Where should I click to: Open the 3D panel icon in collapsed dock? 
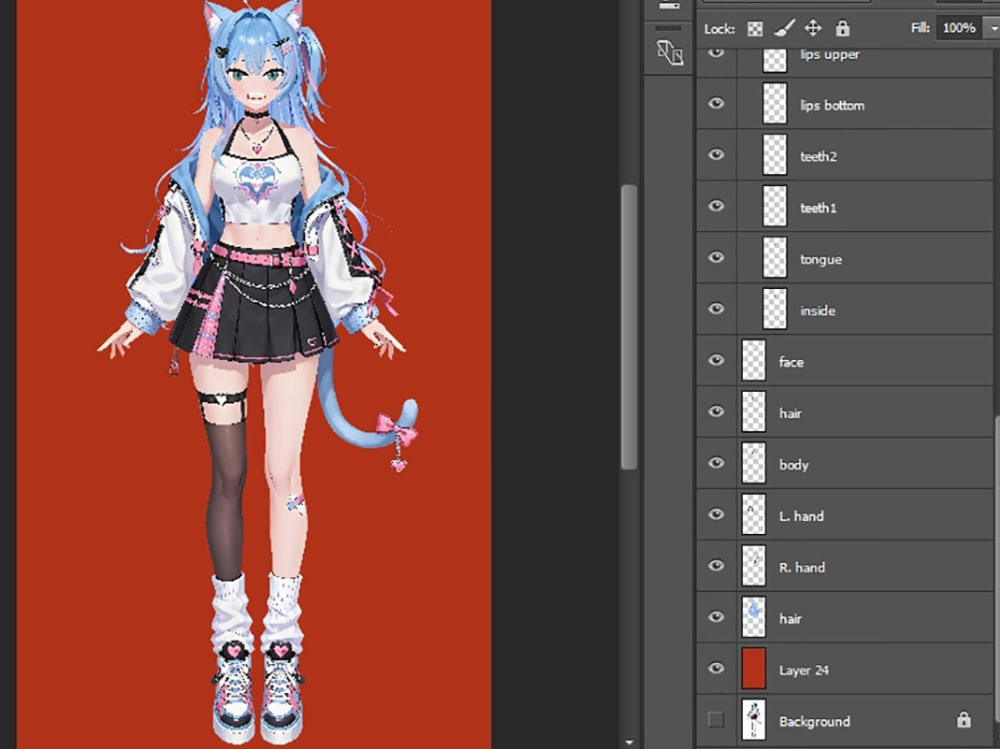670,52
